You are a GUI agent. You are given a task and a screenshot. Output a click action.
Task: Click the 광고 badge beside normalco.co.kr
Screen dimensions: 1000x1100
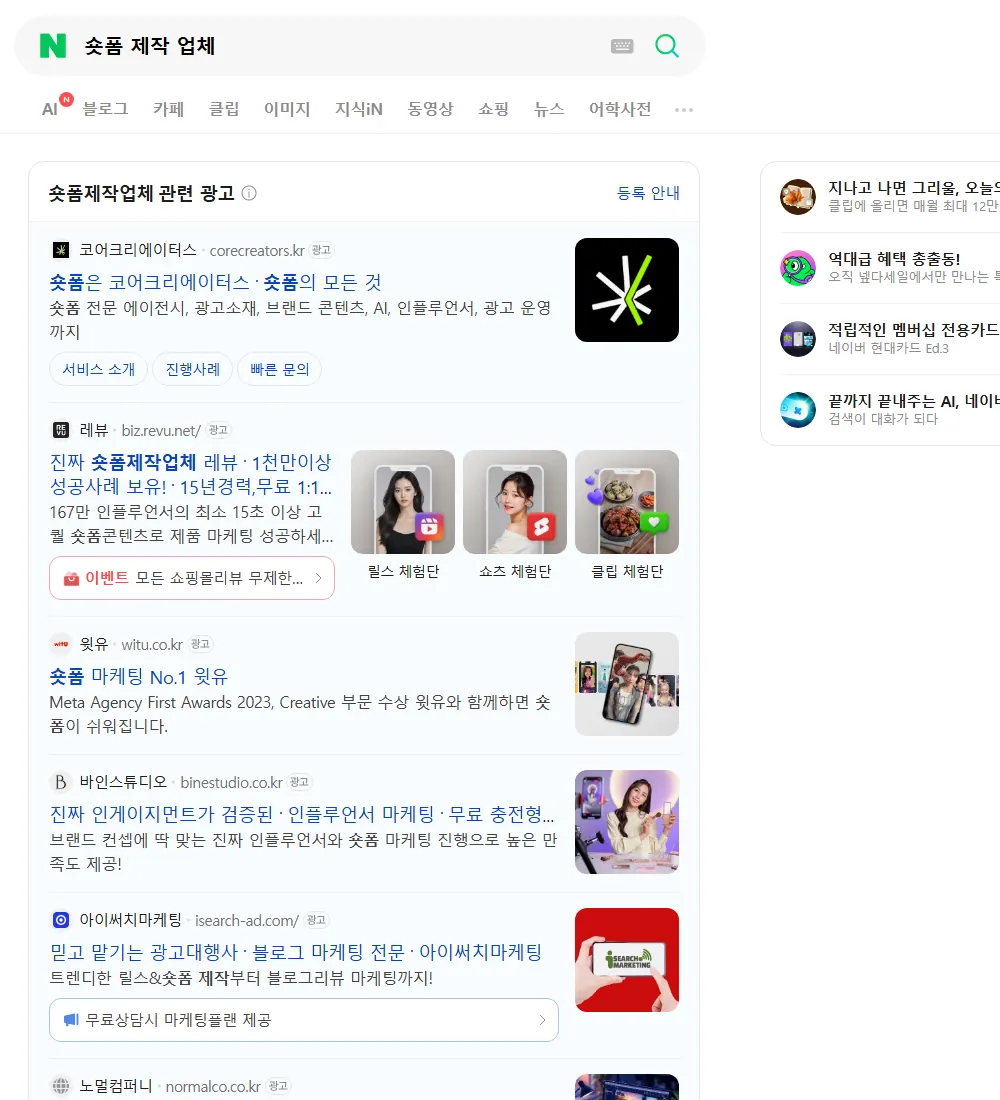click(x=279, y=1086)
